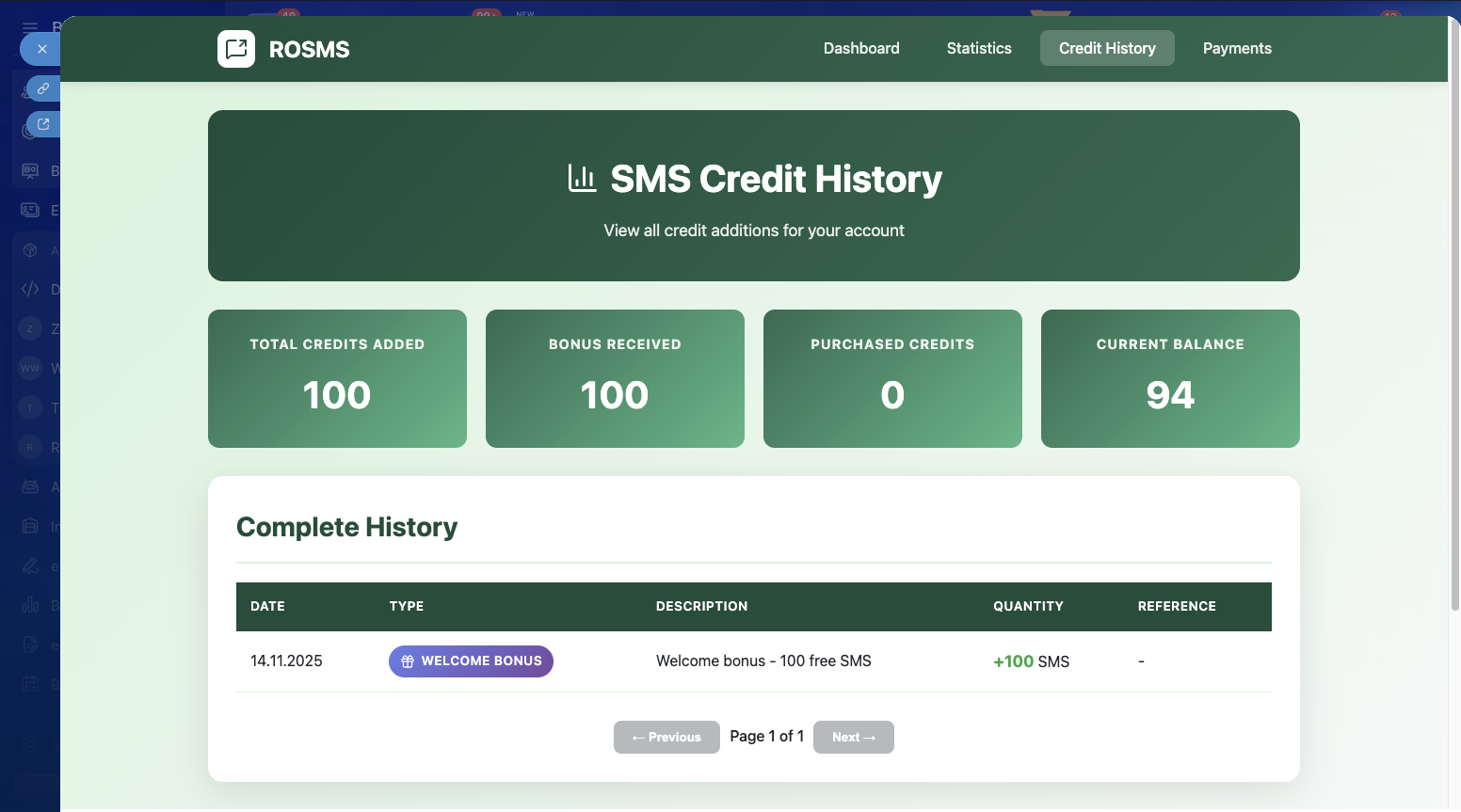The height and width of the screenshot is (812, 1461).
Task: Click the hamburger menu icon in background sidebar
Action: tap(30, 27)
